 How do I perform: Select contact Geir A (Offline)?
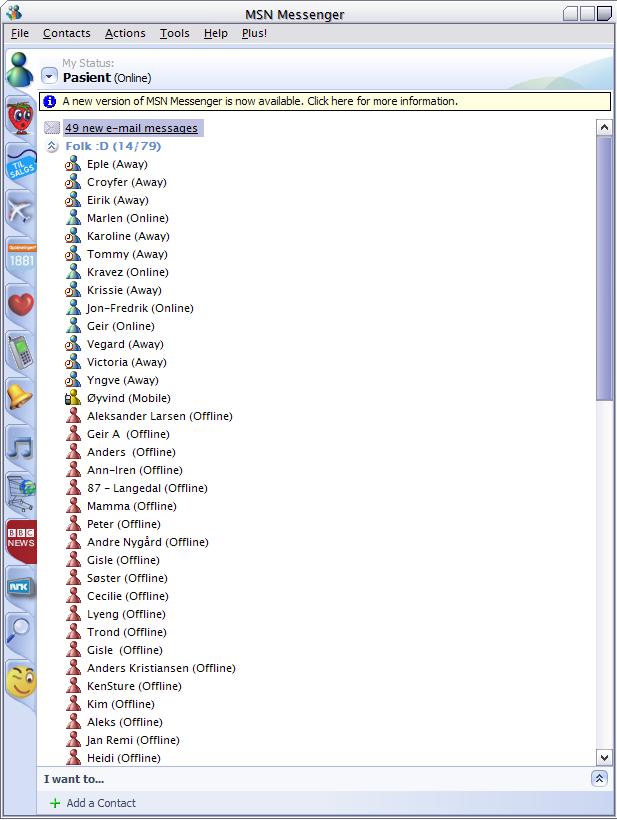(x=128, y=434)
